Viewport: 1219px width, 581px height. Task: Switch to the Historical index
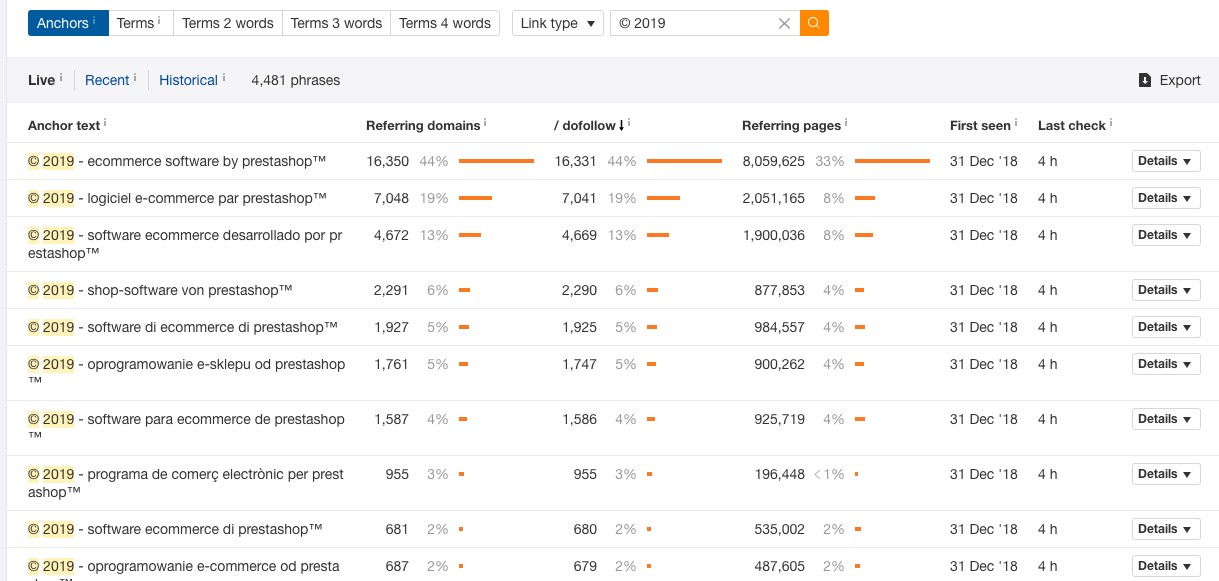(x=188, y=80)
